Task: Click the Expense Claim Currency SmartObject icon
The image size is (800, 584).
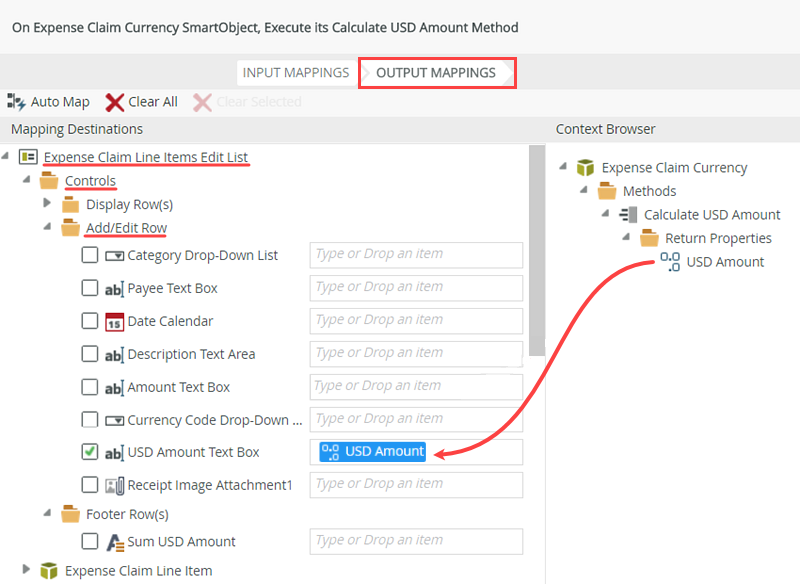Action: click(585, 167)
